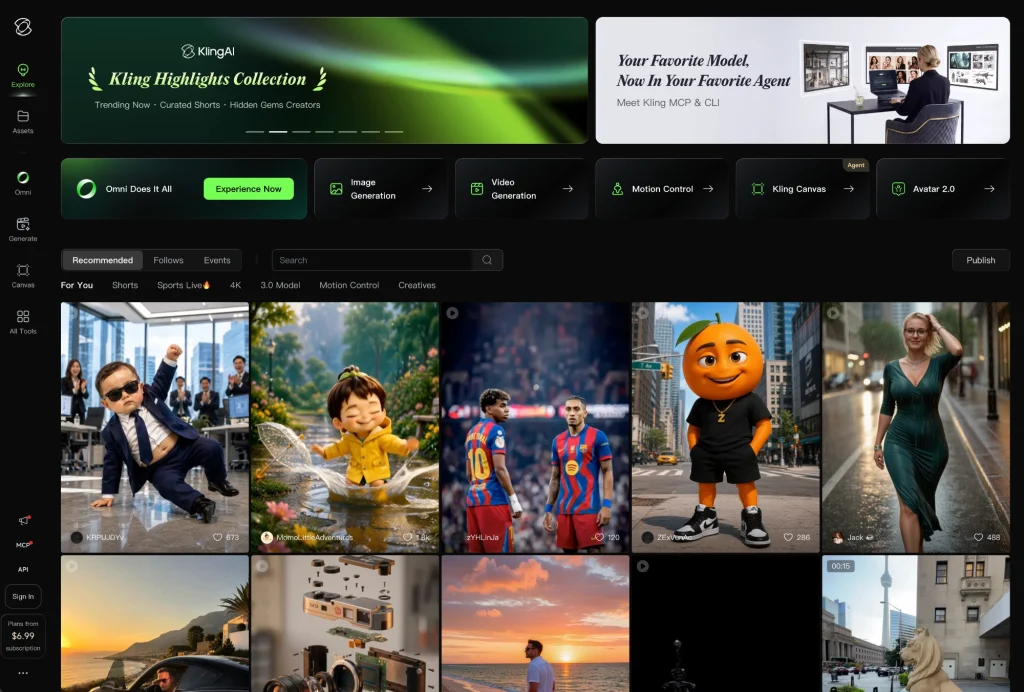Open the Explore sidebar section
The height and width of the screenshot is (692, 1024).
(23, 75)
